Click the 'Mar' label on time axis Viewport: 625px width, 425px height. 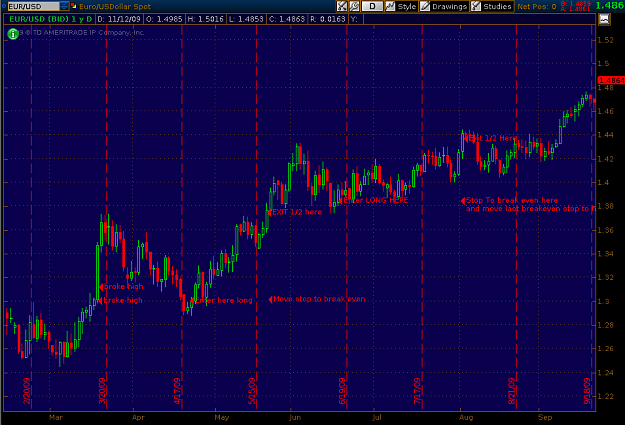pyautogui.click(x=56, y=417)
